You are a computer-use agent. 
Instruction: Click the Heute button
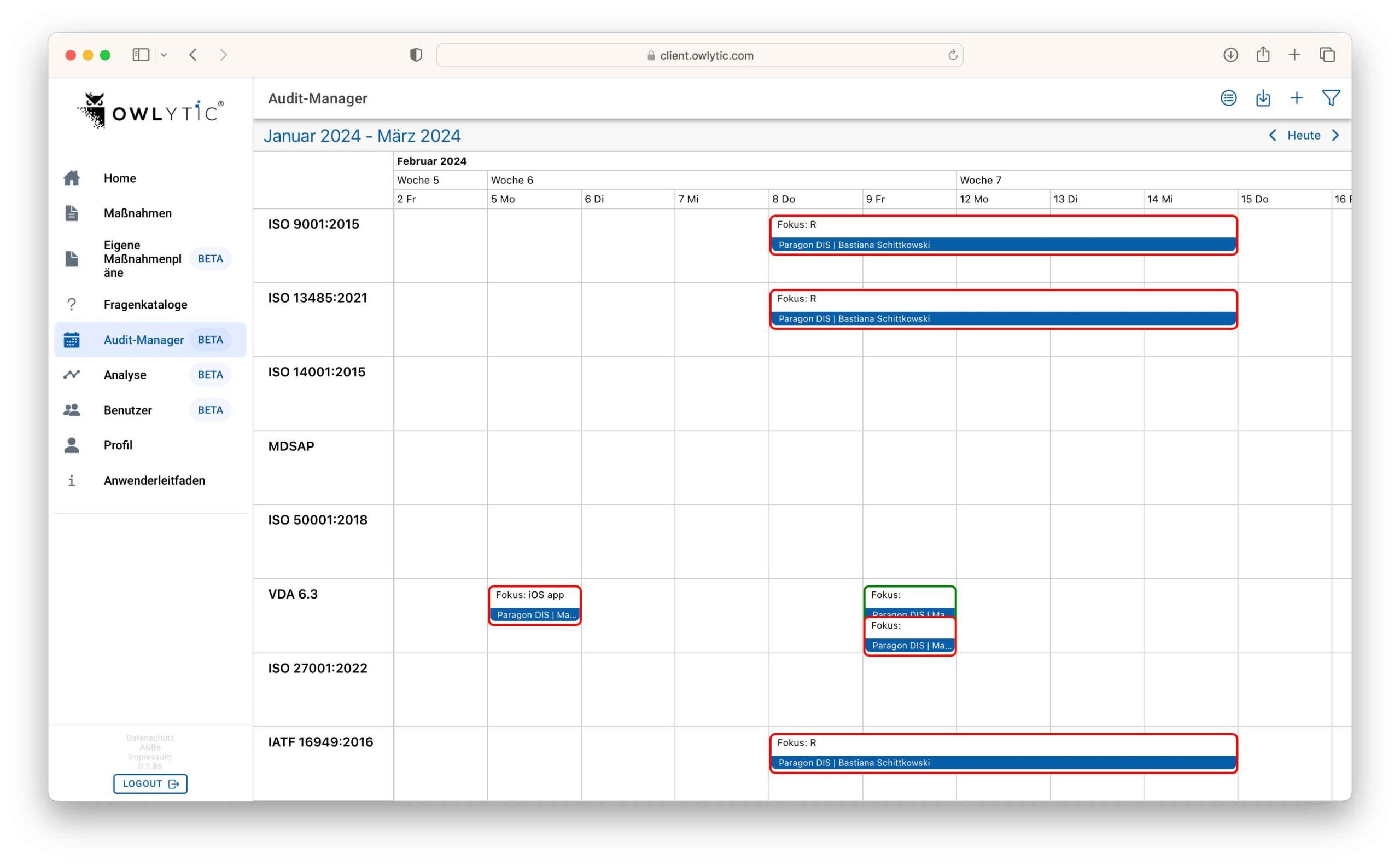tap(1303, 136)
